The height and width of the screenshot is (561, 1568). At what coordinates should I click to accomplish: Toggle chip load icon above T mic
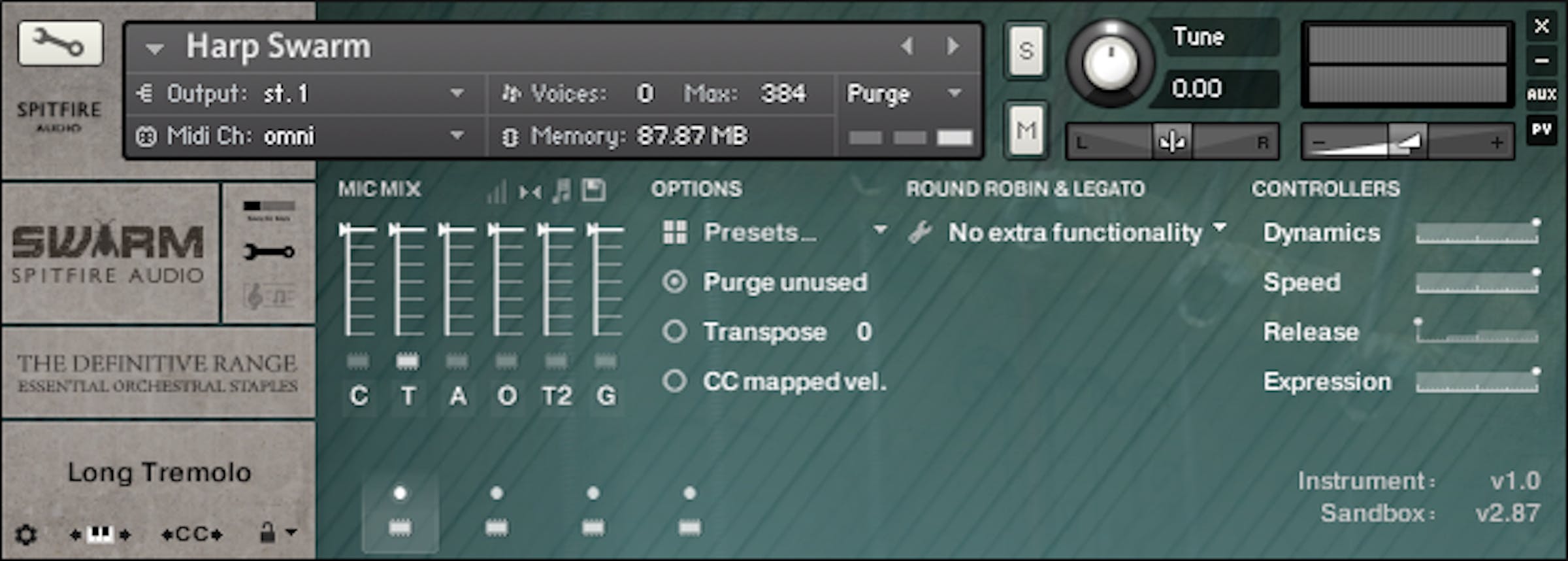tap(407, 360)
